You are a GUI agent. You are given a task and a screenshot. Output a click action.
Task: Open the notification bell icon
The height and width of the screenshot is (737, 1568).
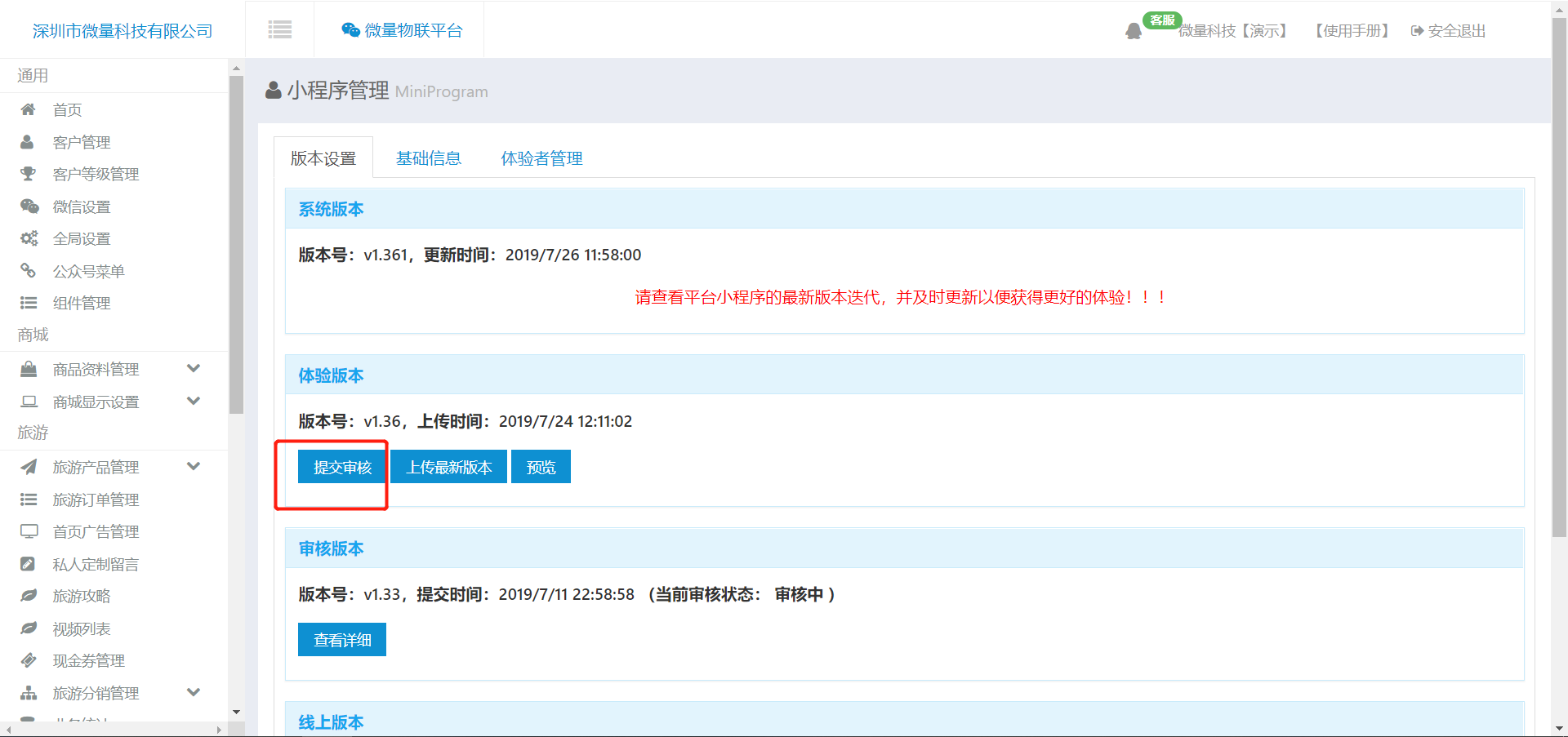click(x=1134, y=31)
